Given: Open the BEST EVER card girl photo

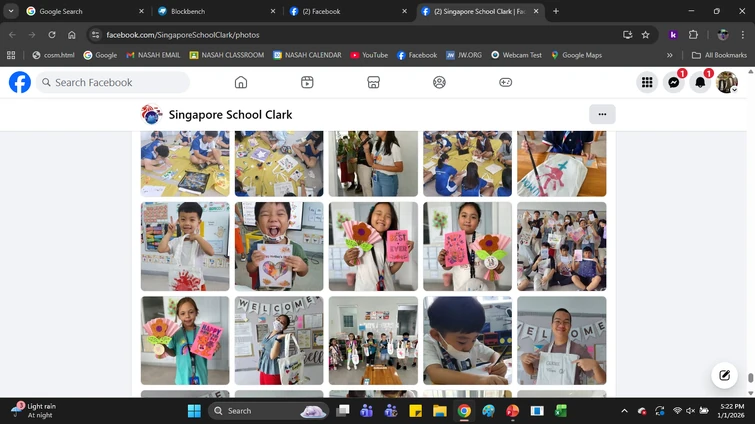Looking at the screenshot, I should (373, 246).
